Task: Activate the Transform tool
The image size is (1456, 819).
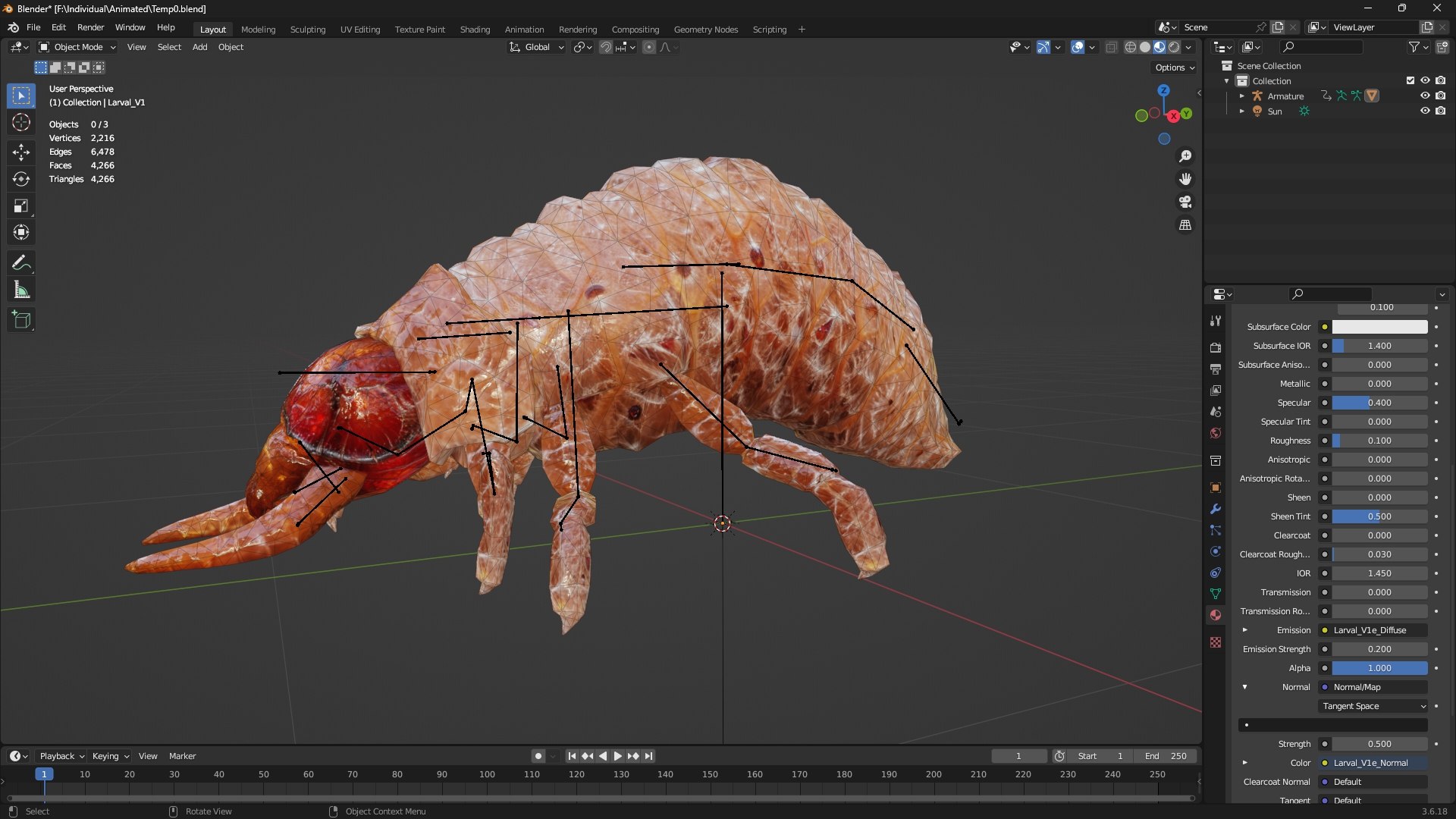Action: pyautogui.click(x=21, y=232)
